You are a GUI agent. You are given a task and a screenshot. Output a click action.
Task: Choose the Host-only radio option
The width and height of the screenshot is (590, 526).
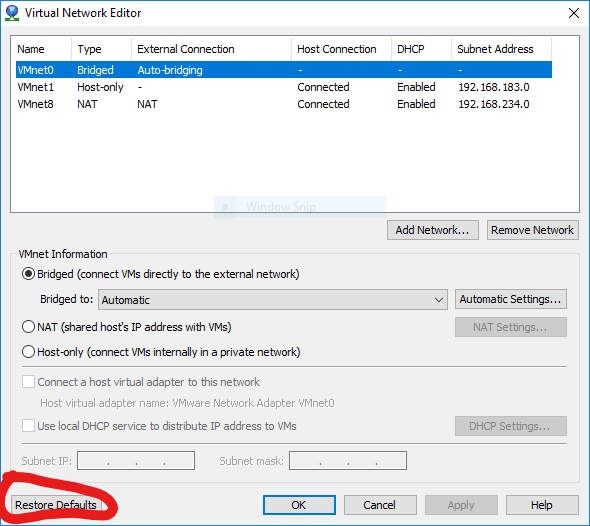(x=29, y=352)
